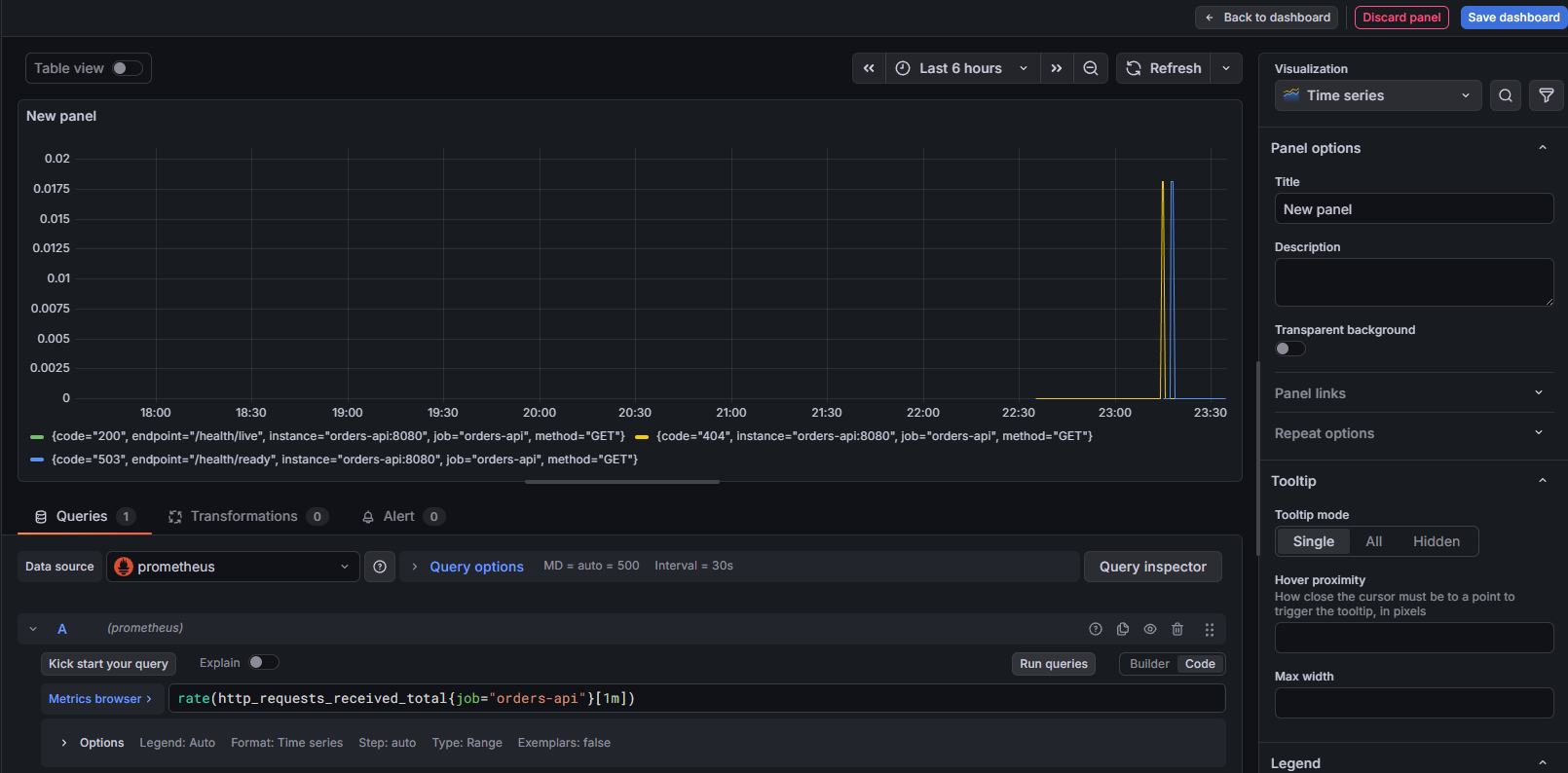The image size is (1568, 773).
Task: Grab the query A drag handle icon
Action: (x=1210, y=629)
